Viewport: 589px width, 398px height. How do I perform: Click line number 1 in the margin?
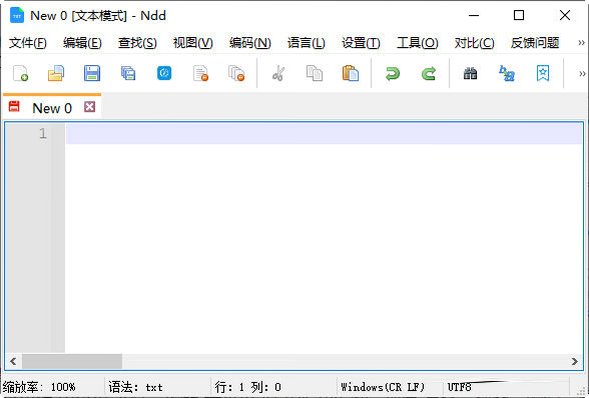pyautogui.click(x=43, y=134)
